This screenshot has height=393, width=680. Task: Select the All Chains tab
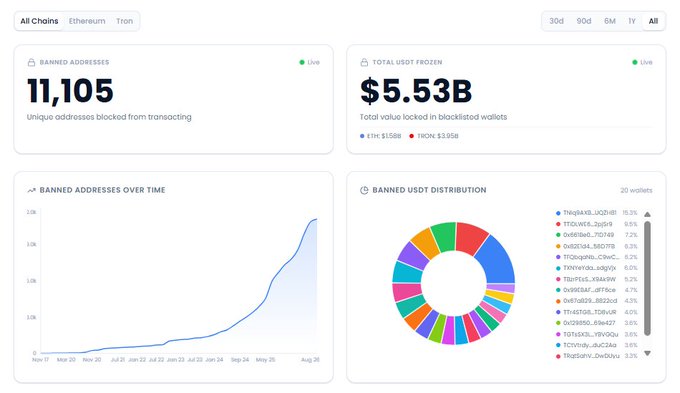click(x=39, y=21)
